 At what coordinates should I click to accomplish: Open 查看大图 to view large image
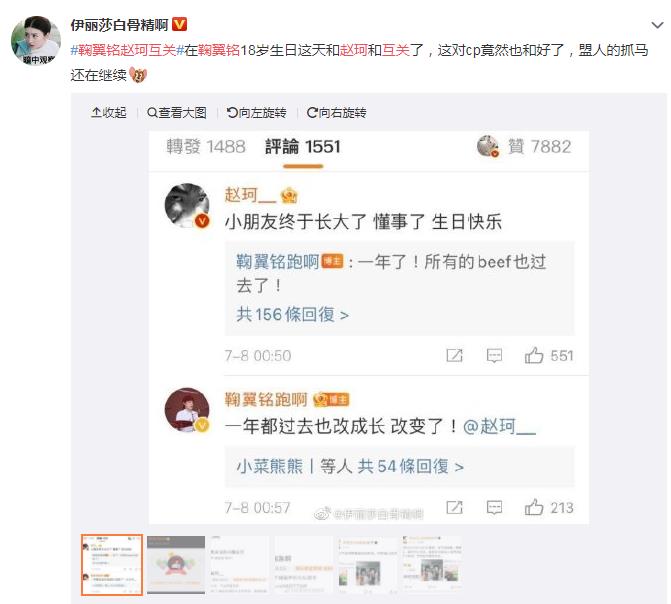coord(176,113)
